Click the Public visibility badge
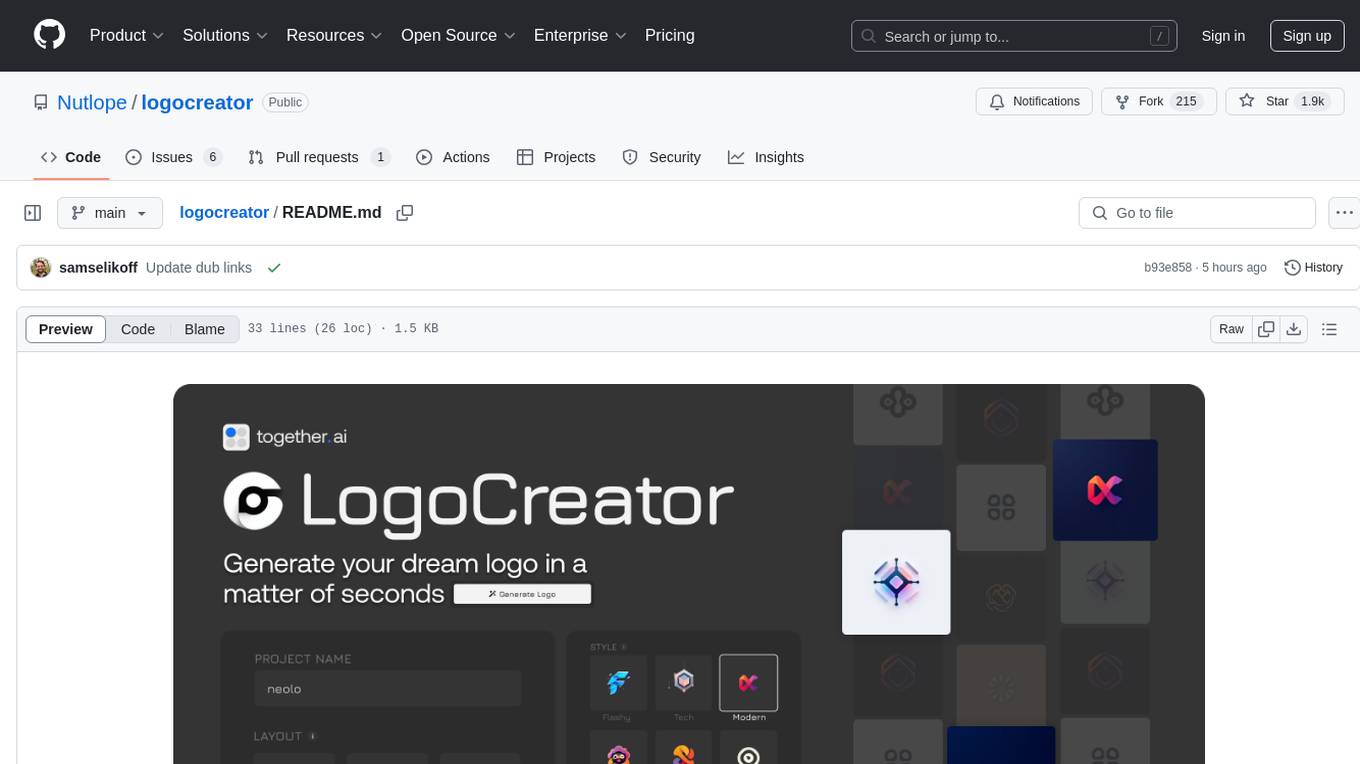 [x=285, y=102]
